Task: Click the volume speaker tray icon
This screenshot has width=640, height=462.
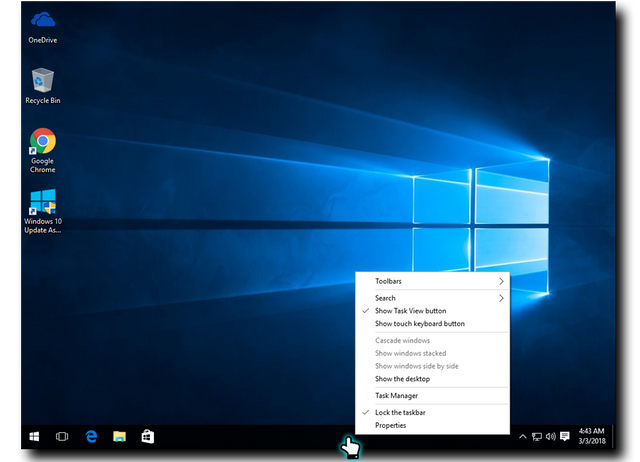Action: click(x=551, y=437)
